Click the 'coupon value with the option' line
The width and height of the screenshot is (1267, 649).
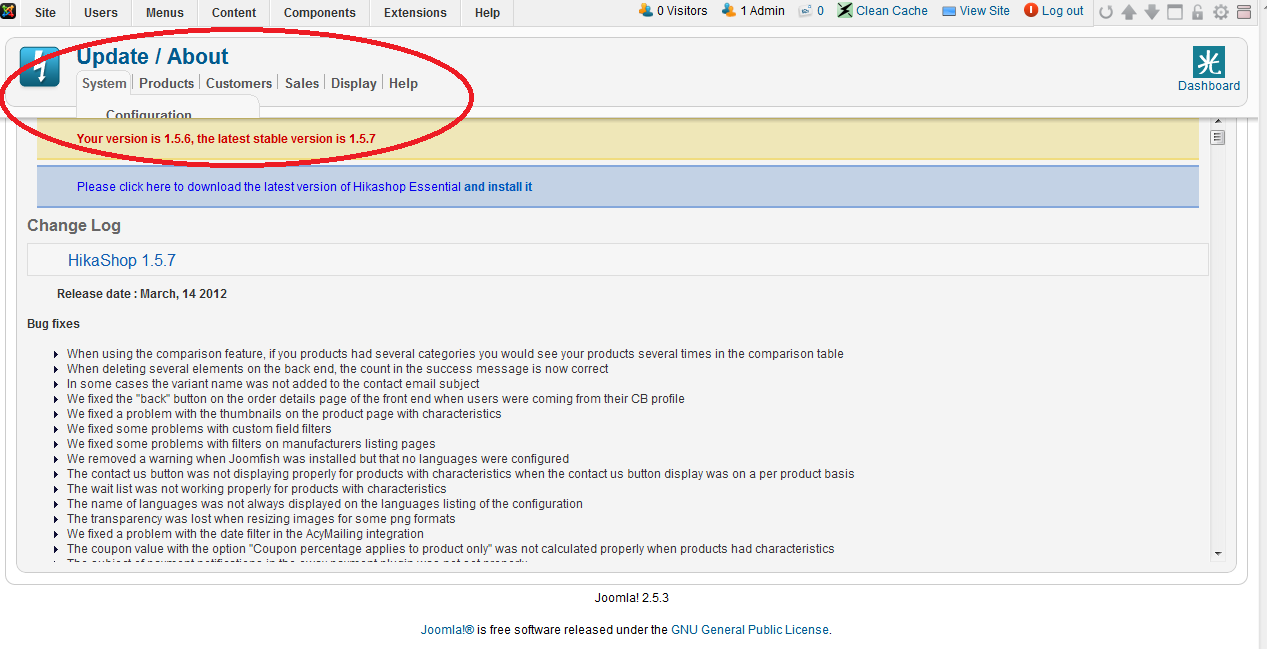(451, 549)
